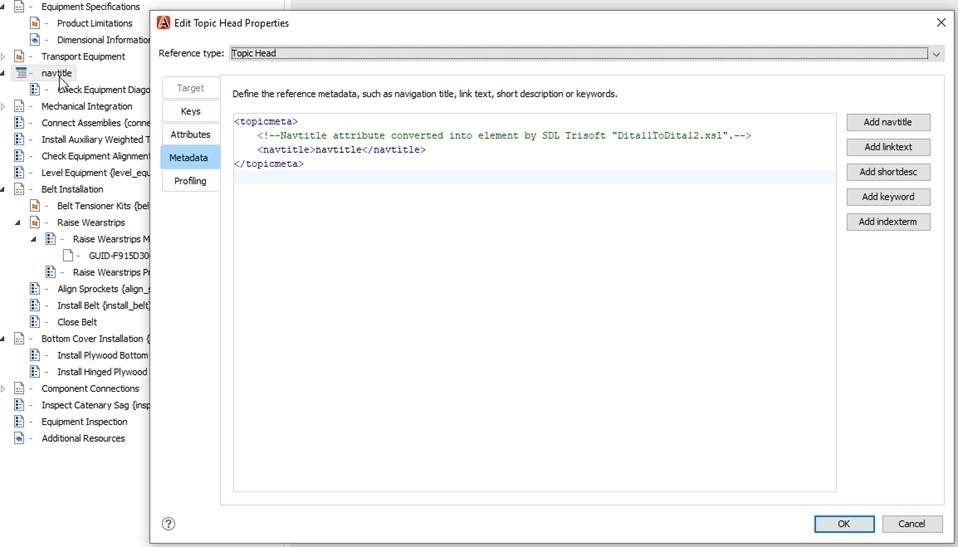Collapse the Bottom Cover Installation node
Screen dimensions: 958x547
[2, 339]
